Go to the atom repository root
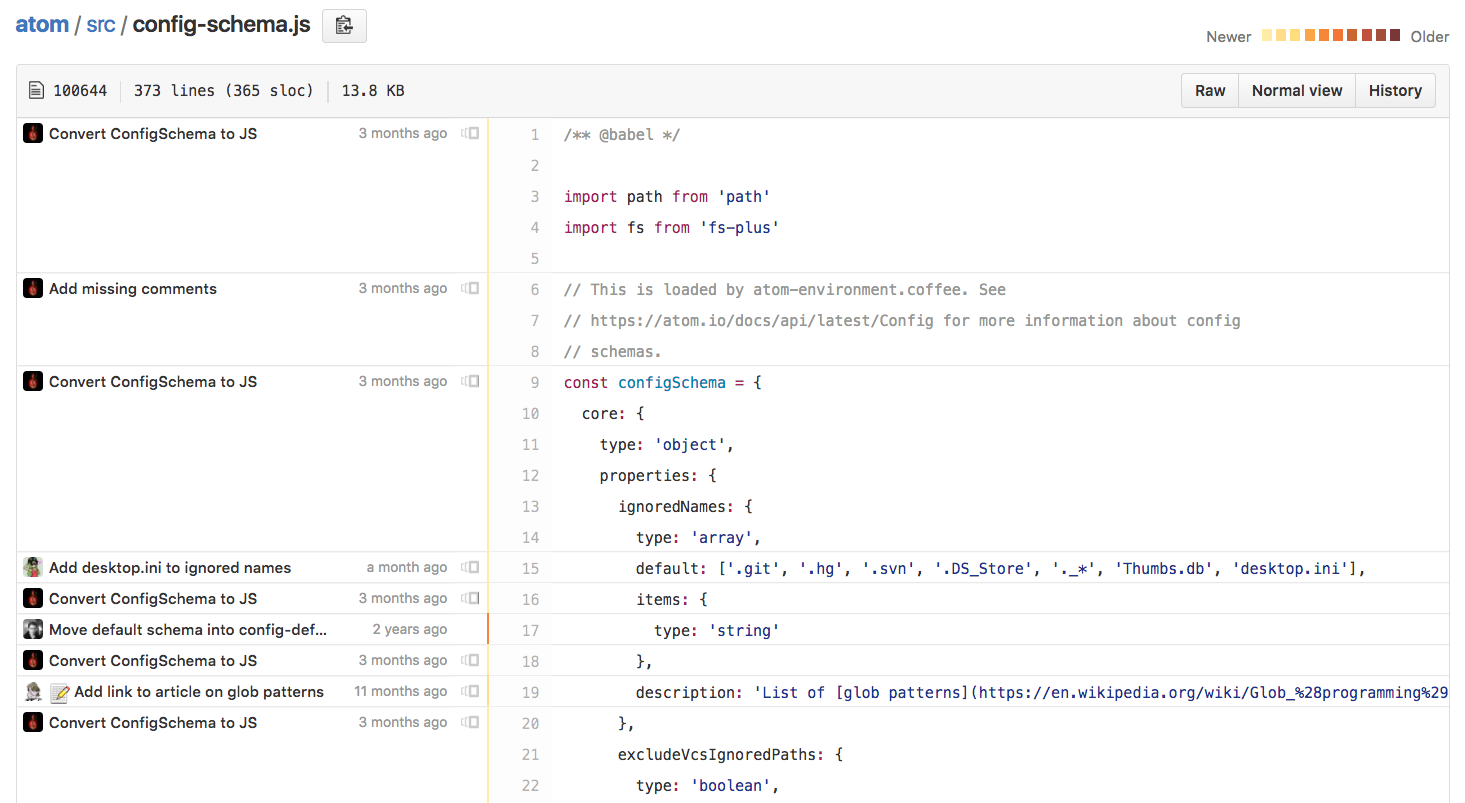 click(x=42, y=24)
